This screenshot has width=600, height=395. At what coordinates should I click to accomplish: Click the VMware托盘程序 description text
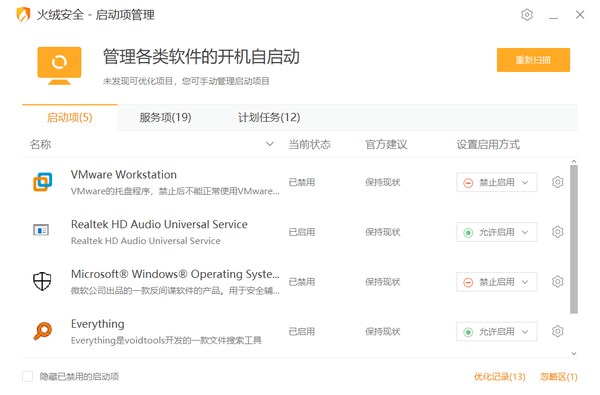tap(175, 191)
